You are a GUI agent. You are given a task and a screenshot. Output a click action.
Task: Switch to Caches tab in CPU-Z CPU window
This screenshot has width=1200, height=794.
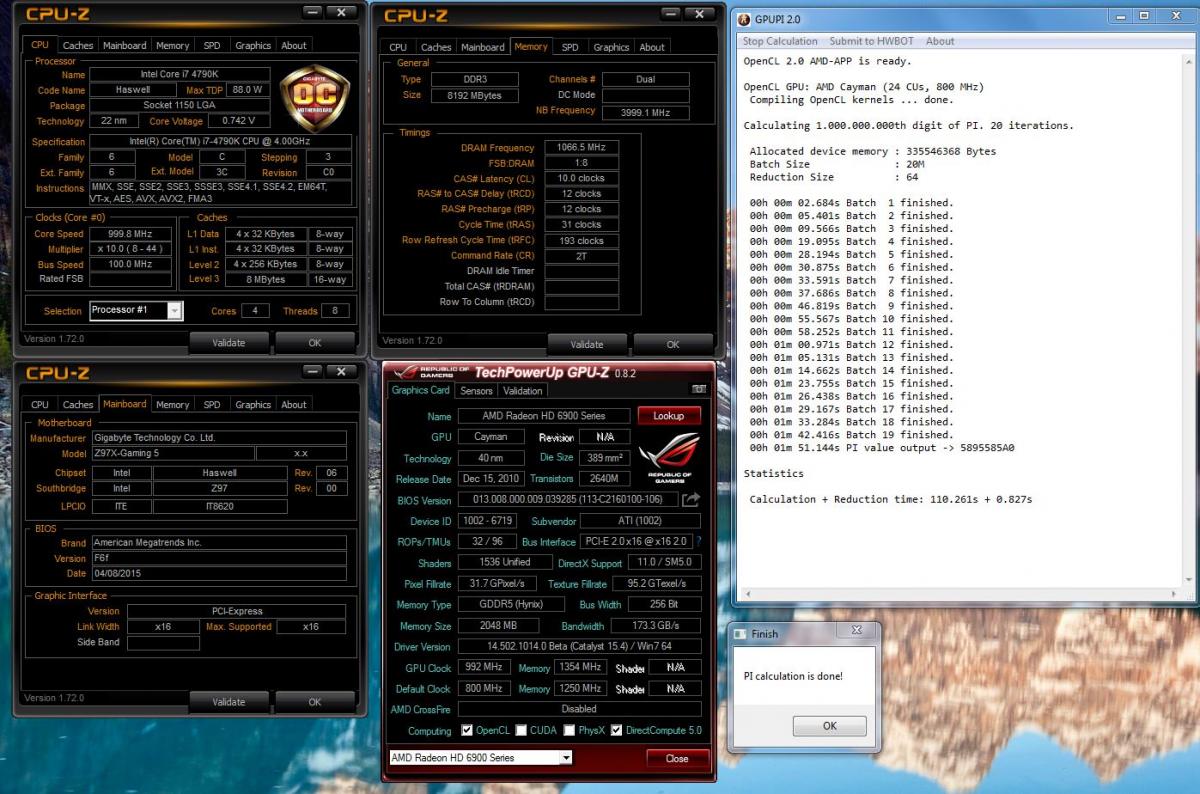point(78,45)
